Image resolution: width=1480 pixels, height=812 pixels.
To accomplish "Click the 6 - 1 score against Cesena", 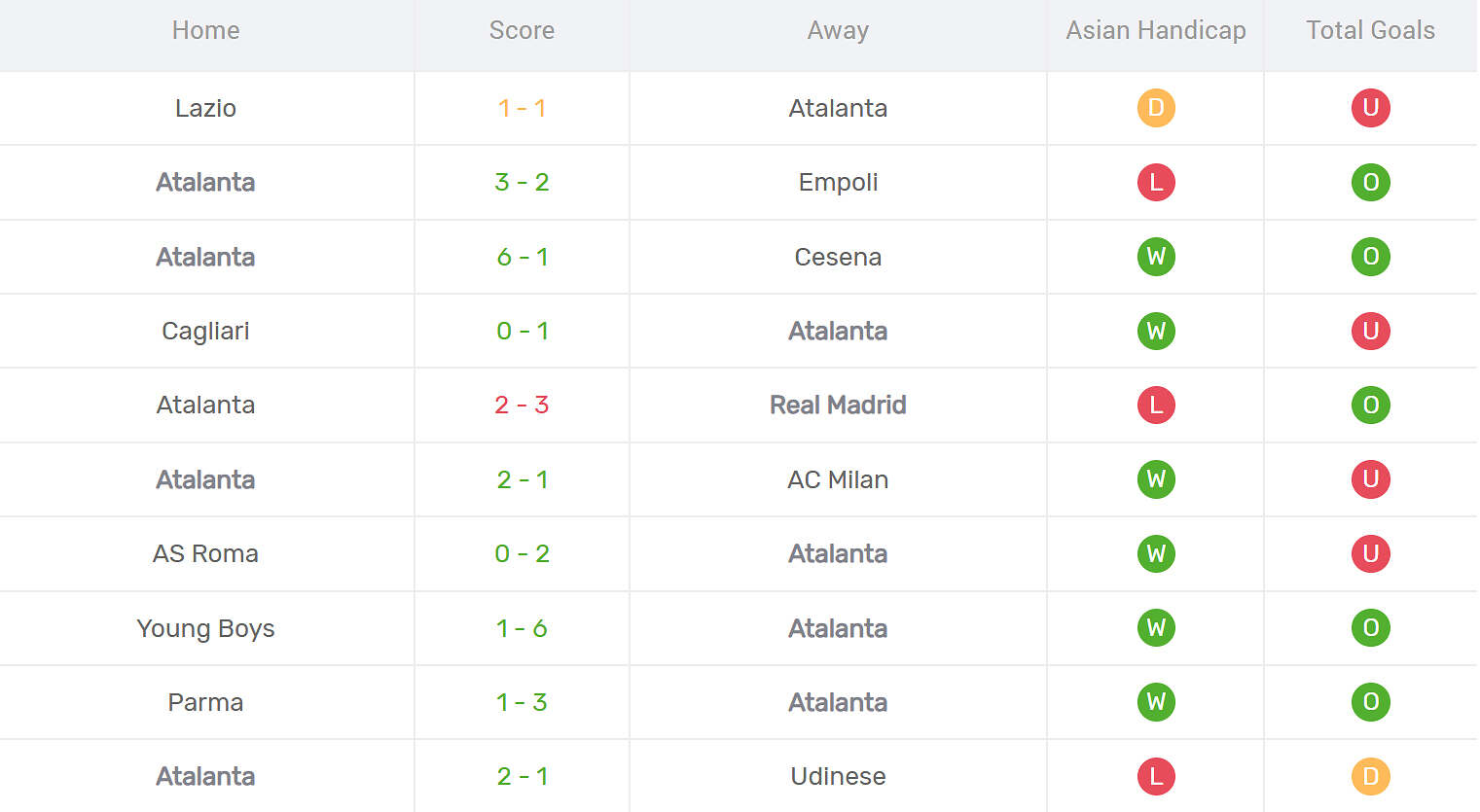I will 522,257.
